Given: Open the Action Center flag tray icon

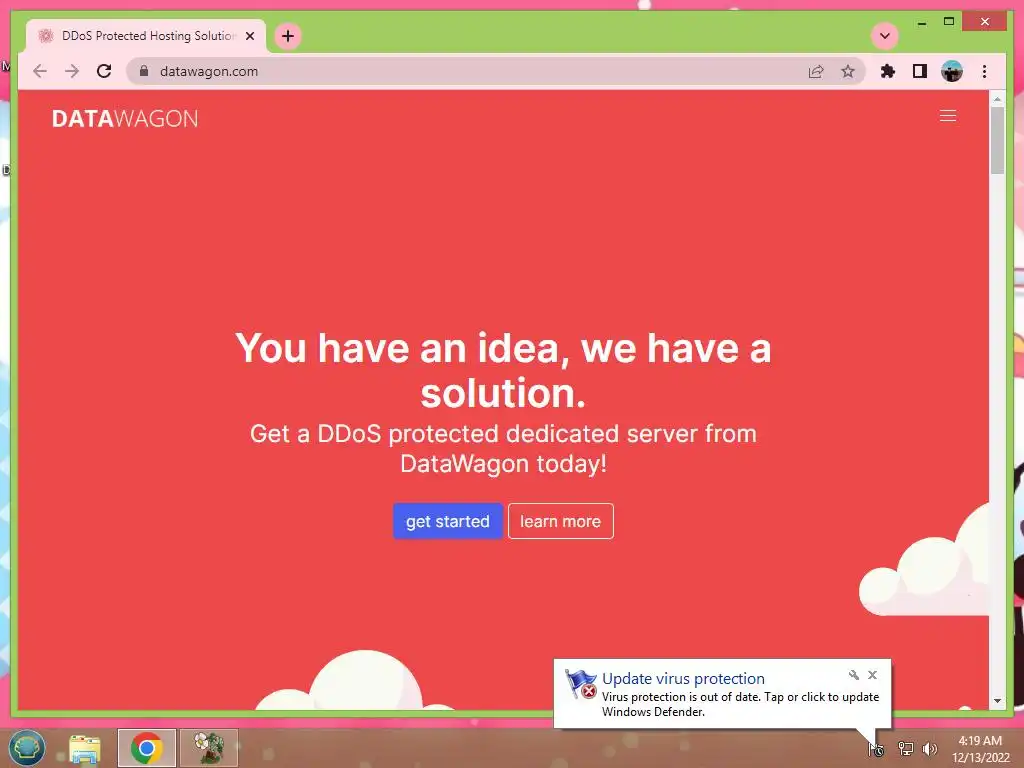Looking at the screenshot, I should click(876, 749).
